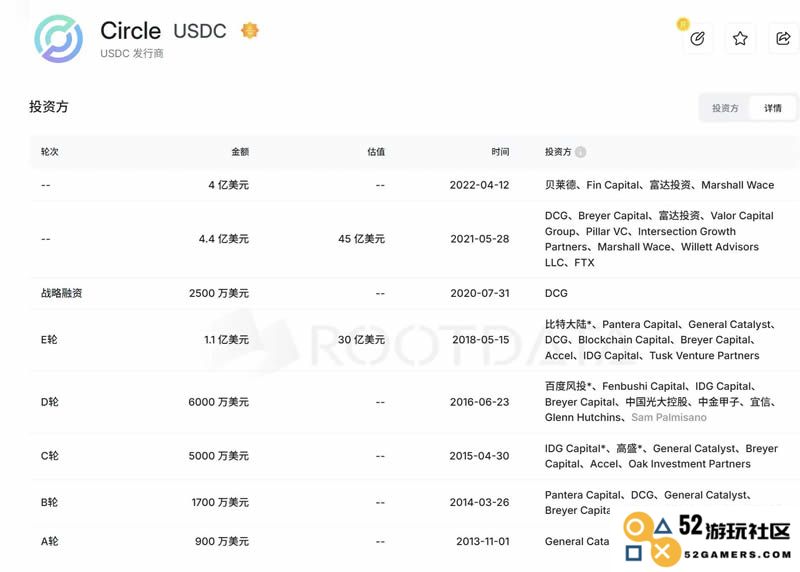Click the USDC 发行商 subtitle

click(132, 54)
